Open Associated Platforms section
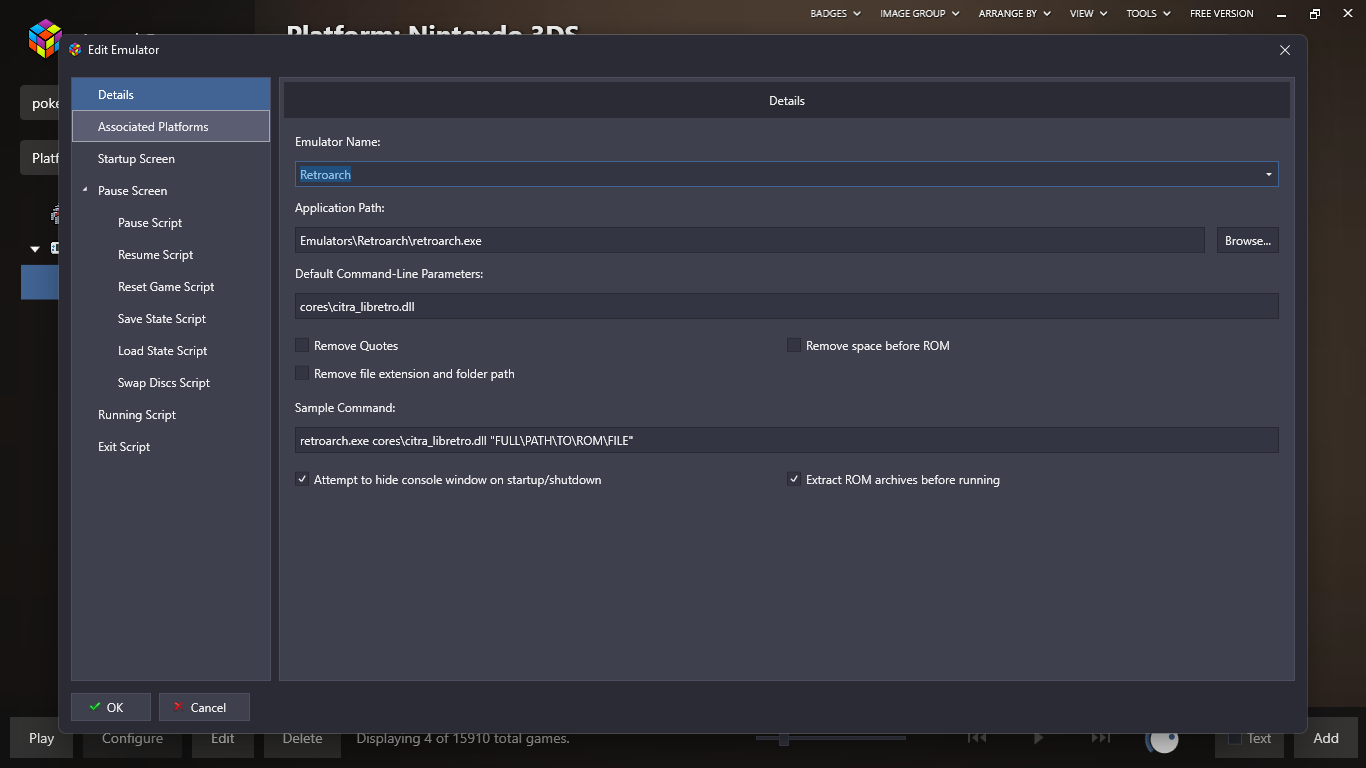 point(171,126)
